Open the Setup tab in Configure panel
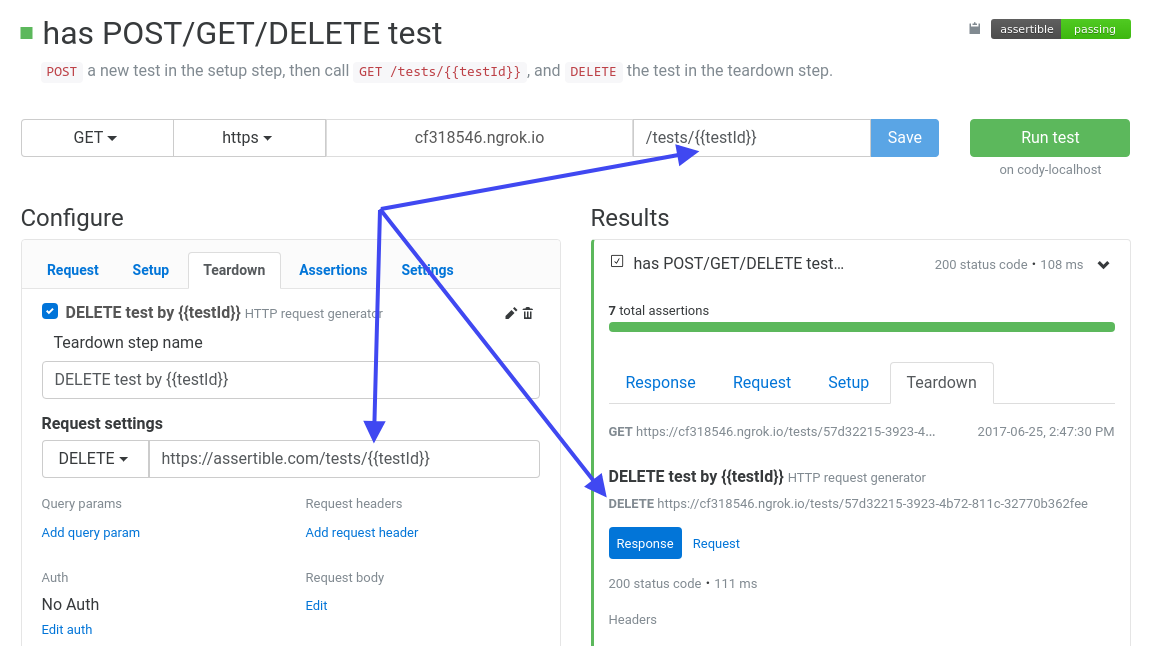 [x=151, y=270]
